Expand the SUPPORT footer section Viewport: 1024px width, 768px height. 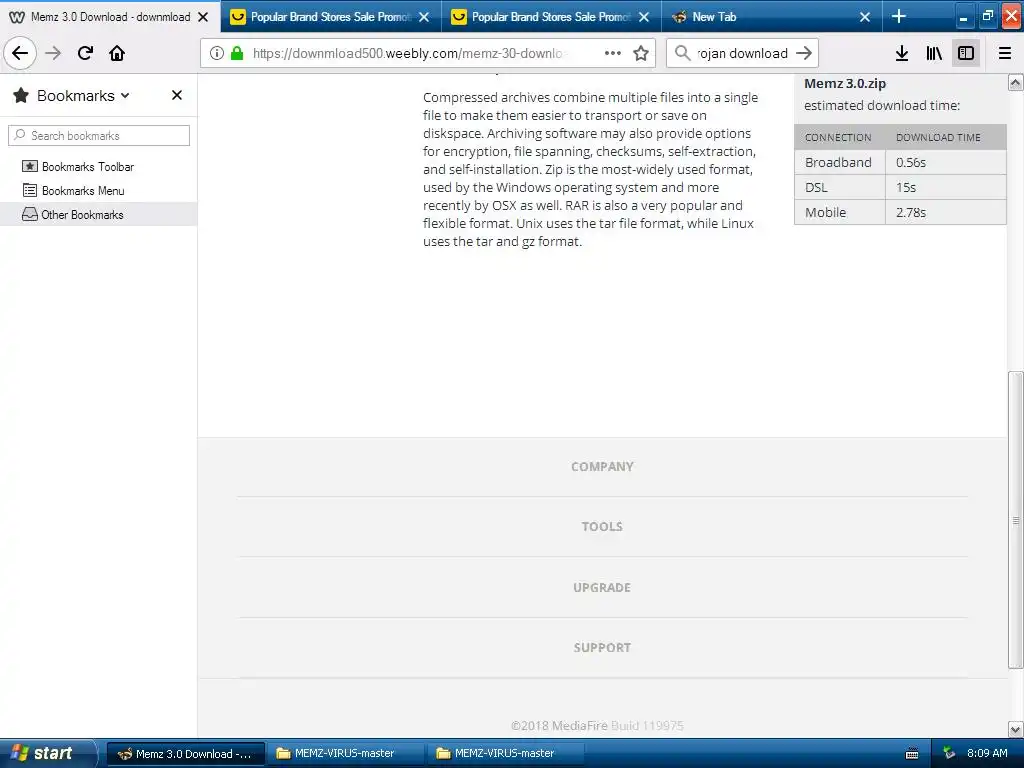coord(602,647)
